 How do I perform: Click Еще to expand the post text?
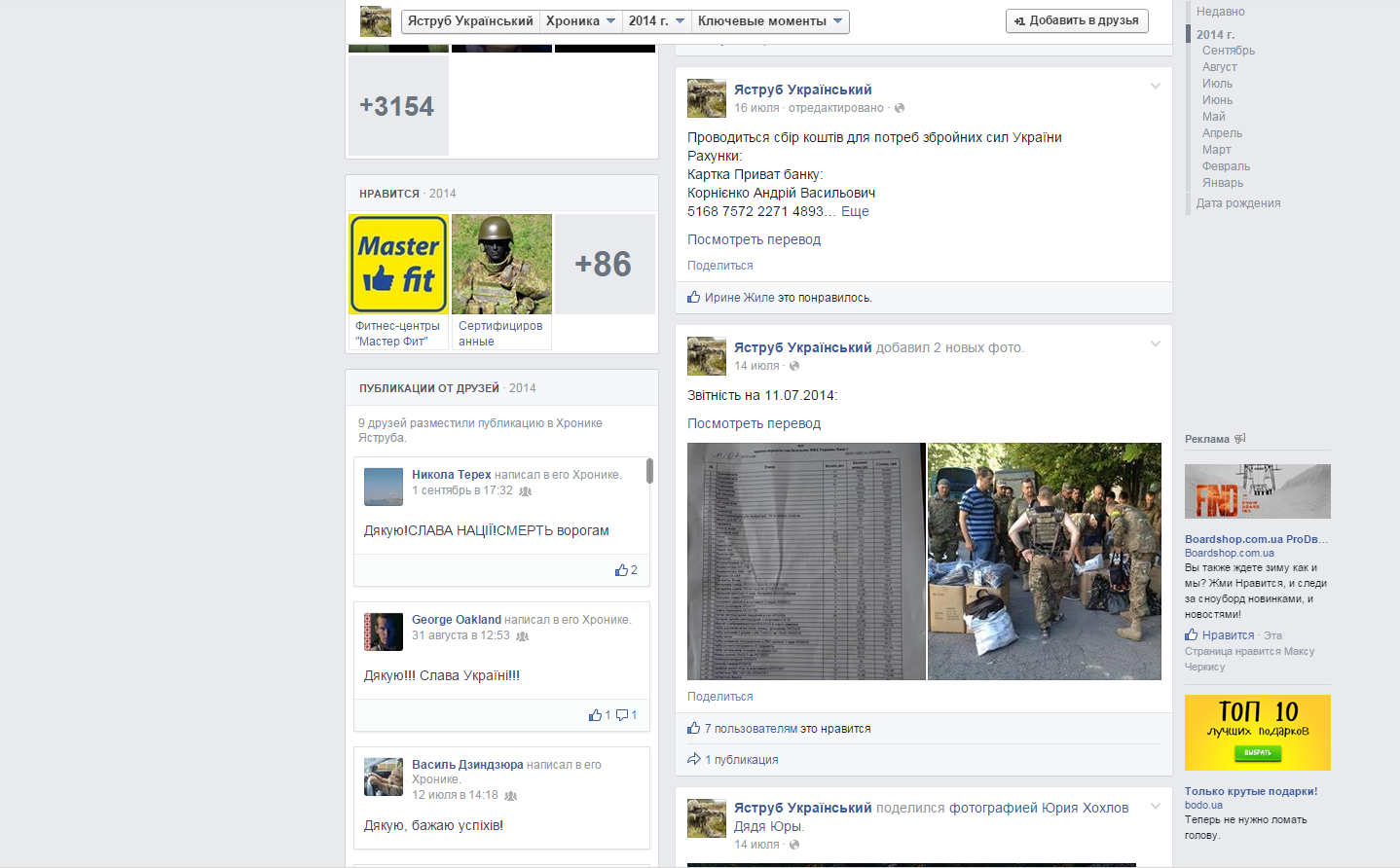[855, 211]
